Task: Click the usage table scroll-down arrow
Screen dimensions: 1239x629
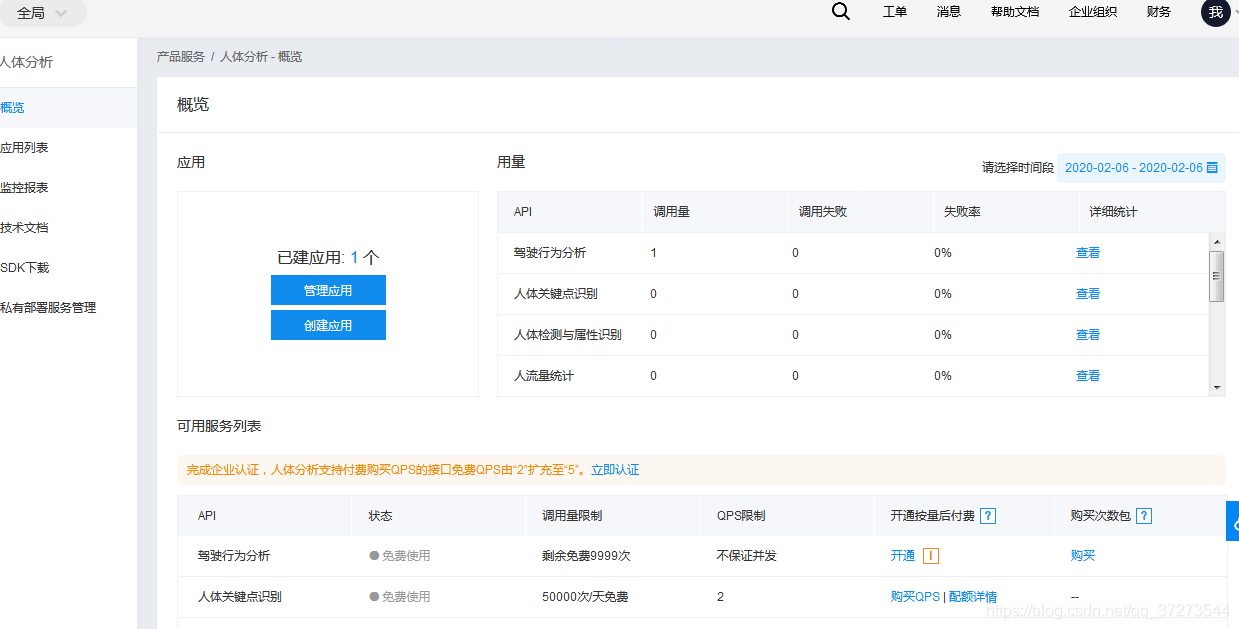Action: tap(1217, 387)
